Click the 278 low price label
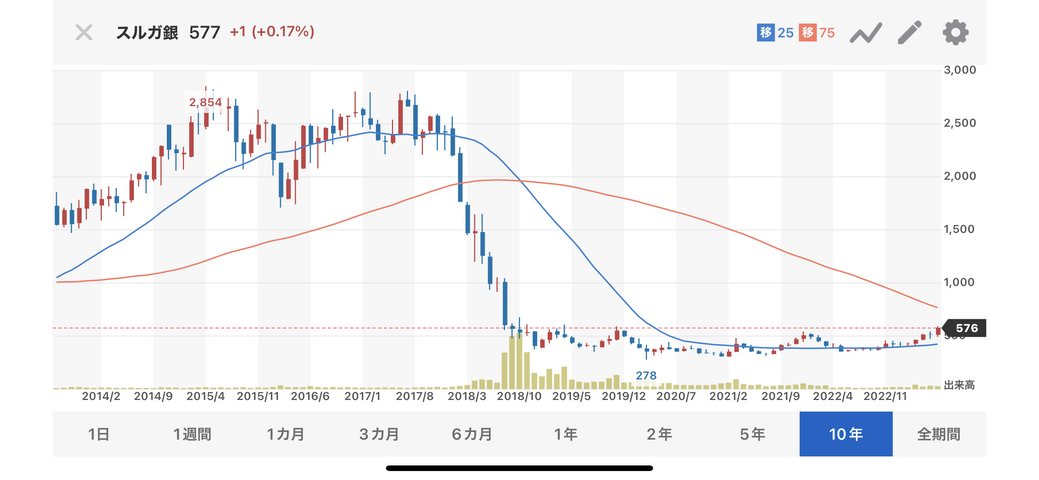 646,375
